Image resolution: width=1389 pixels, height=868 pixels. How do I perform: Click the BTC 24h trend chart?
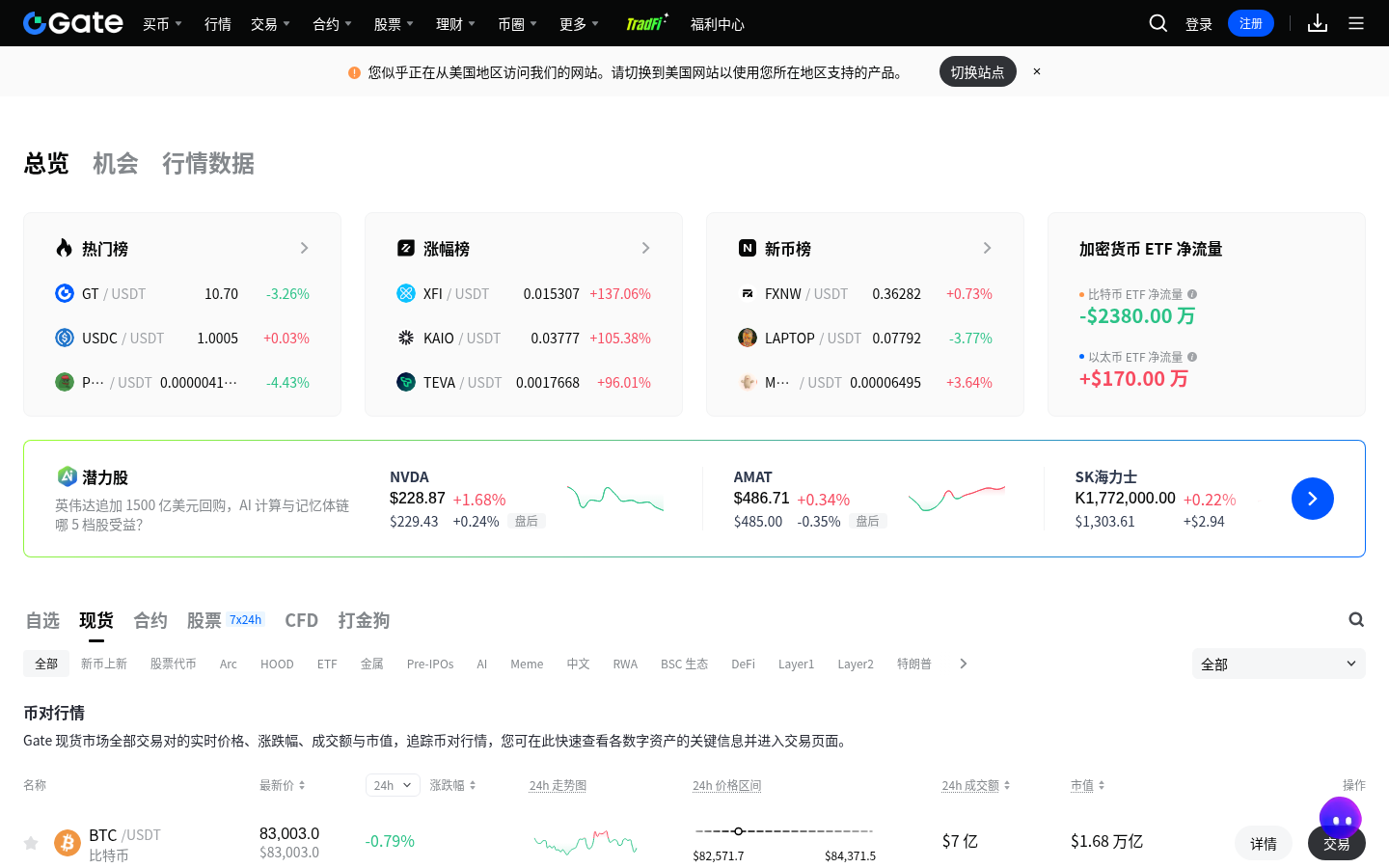(x=586, y=842)
